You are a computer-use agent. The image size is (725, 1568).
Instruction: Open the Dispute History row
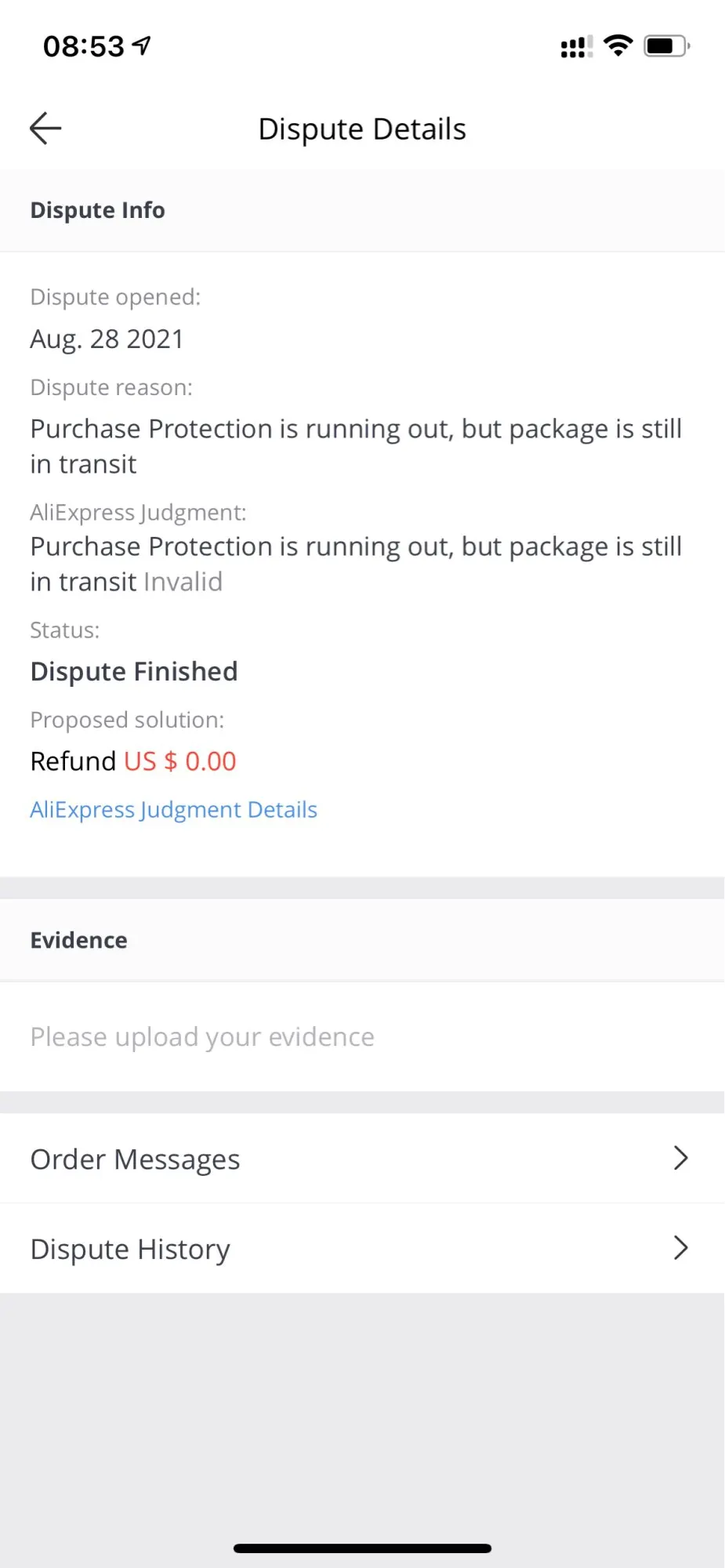tap(130, 1248)
